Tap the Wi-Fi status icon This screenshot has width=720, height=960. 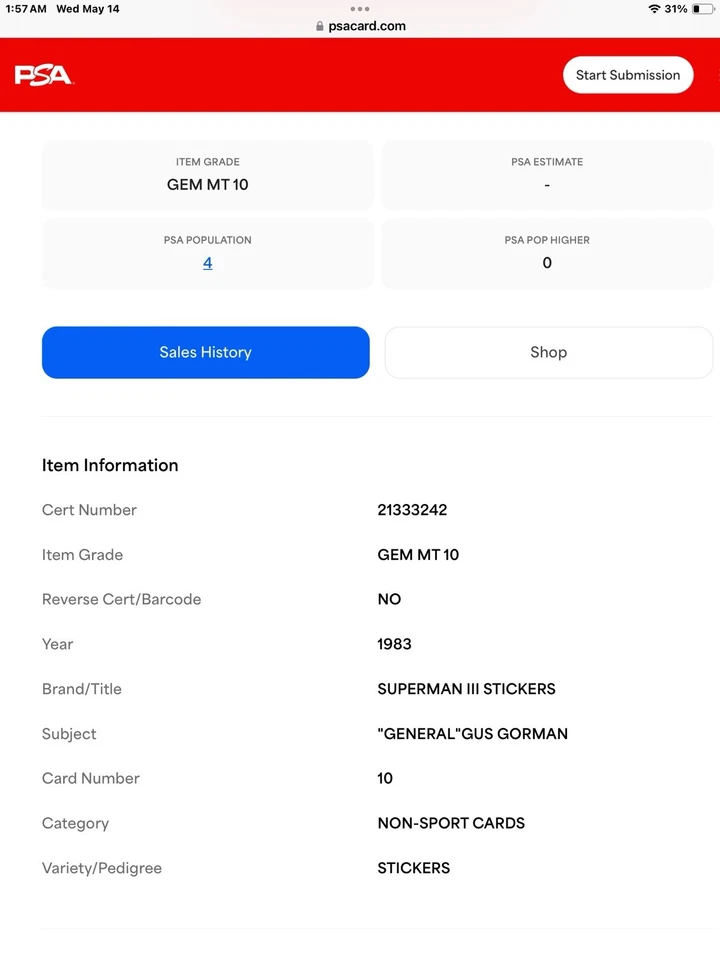(x=654, y=9)
